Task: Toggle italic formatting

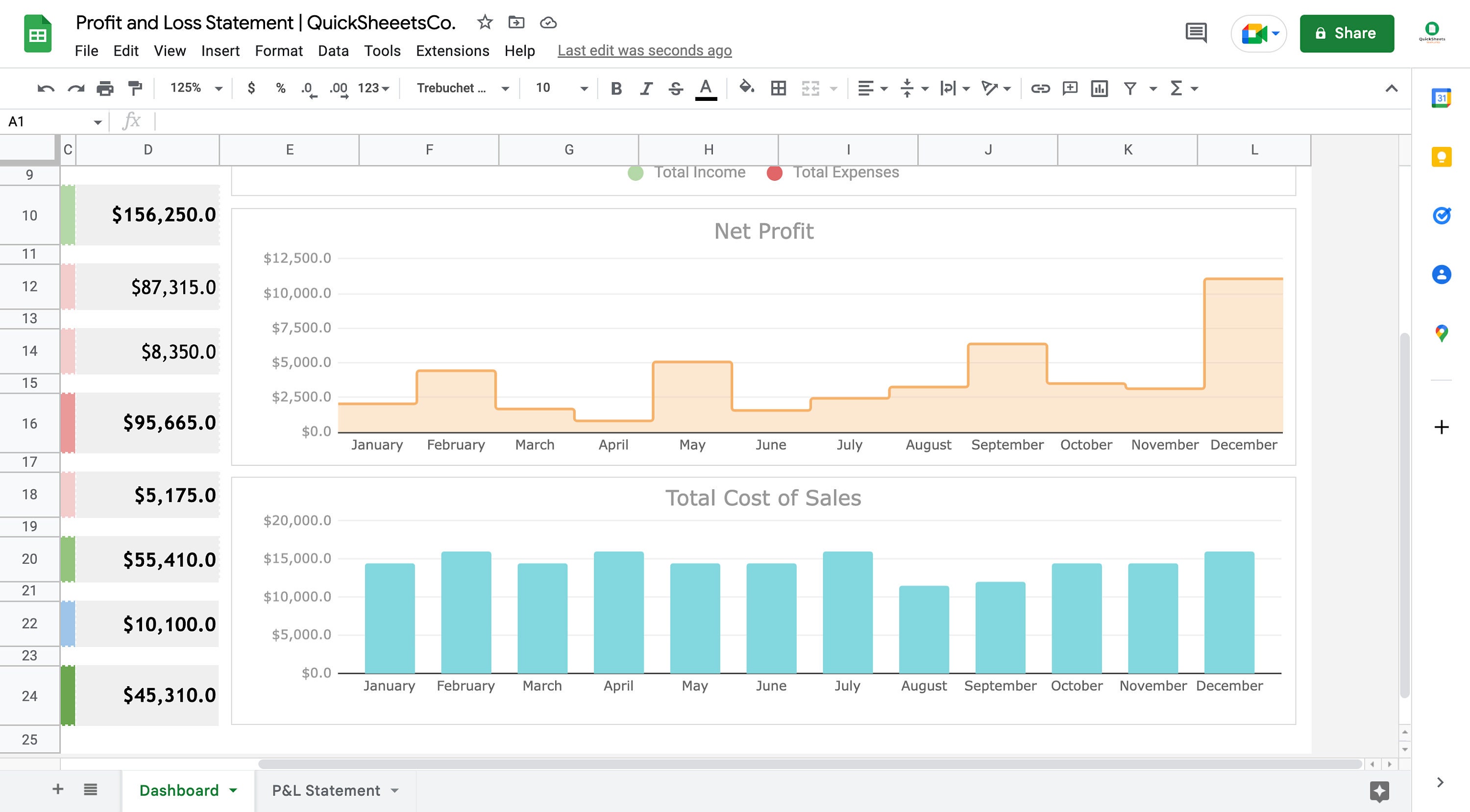Action: click(x=646, y=88)
